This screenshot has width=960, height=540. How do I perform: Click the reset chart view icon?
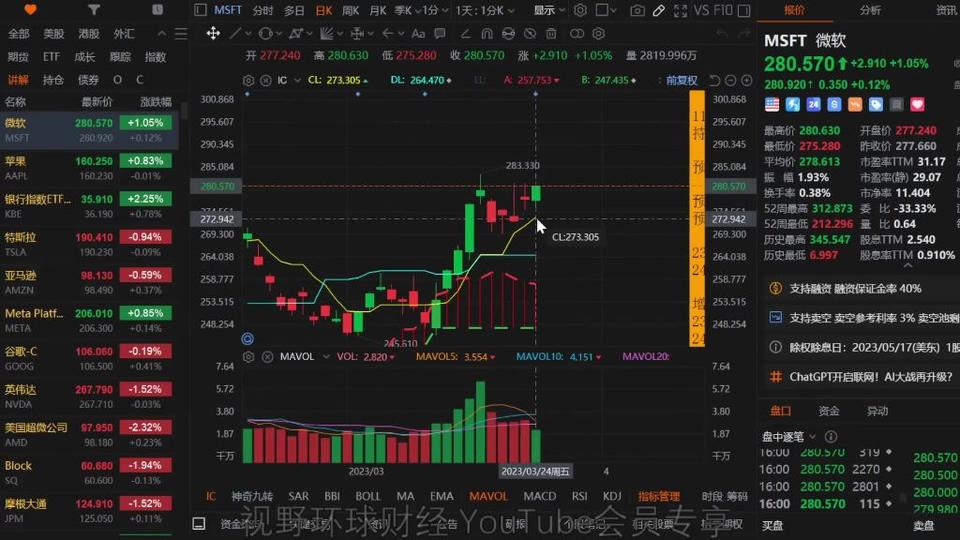(x=714, y=80)
